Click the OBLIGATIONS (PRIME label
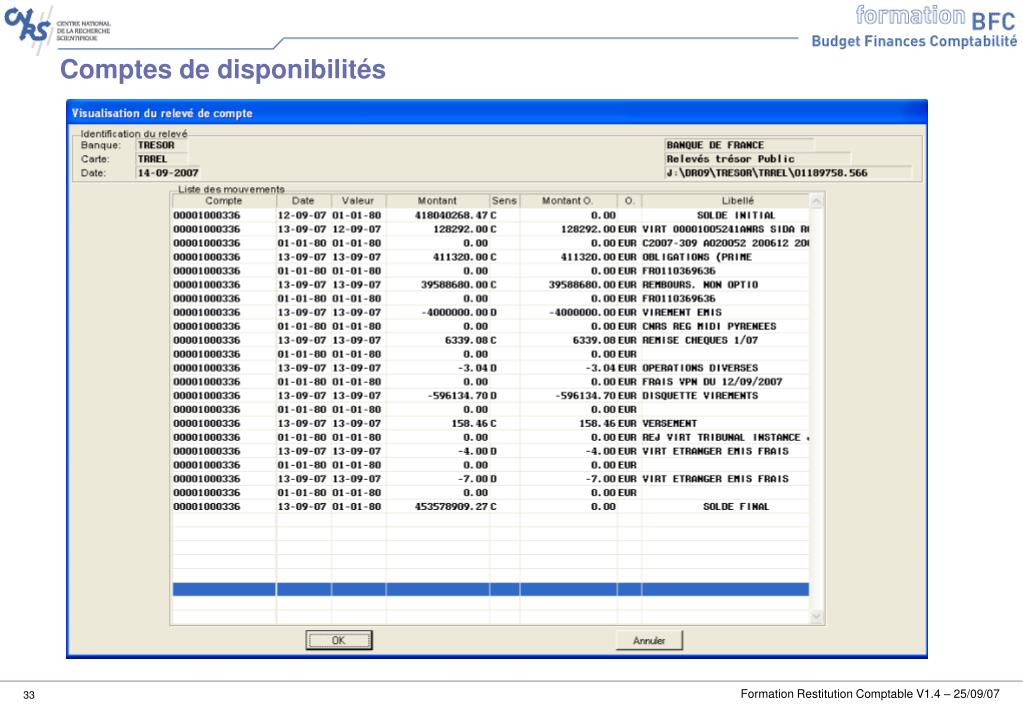Viewport: 1023px width, 708px height. [697, 257]
